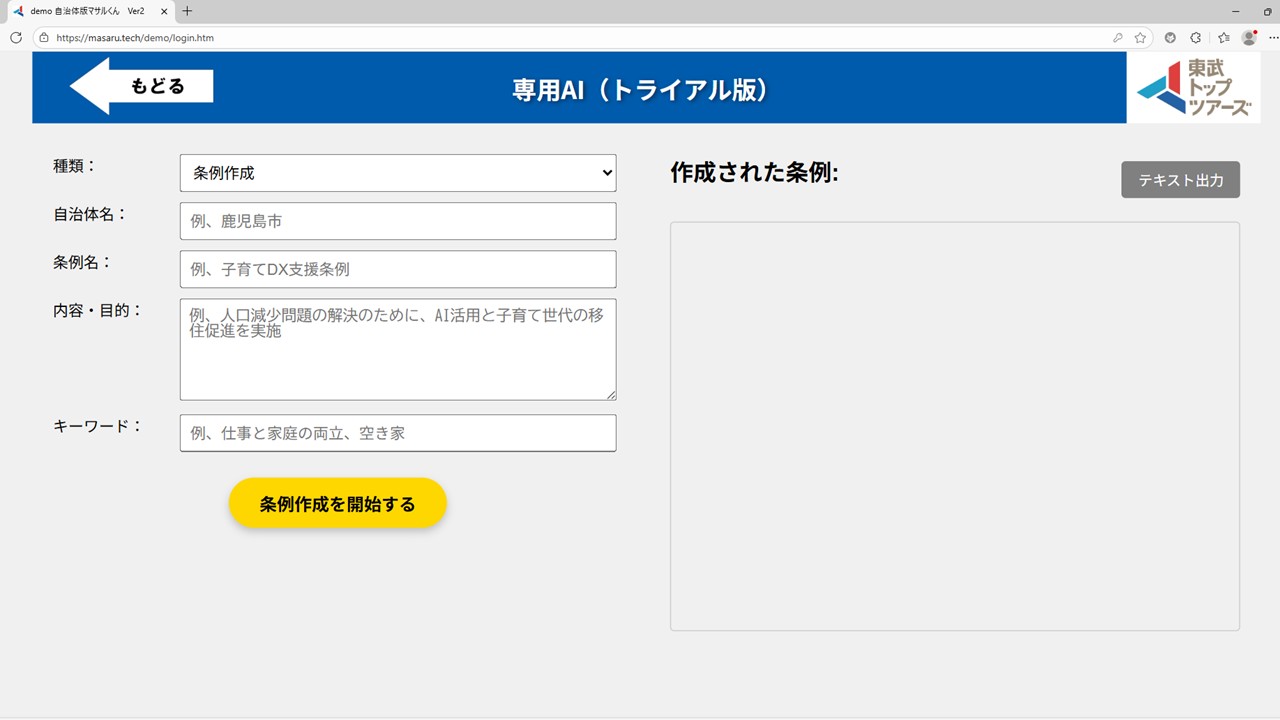Focus the キーワード input field
The height and width of the screenshot is (720, 1280).
tap(398, 433)
